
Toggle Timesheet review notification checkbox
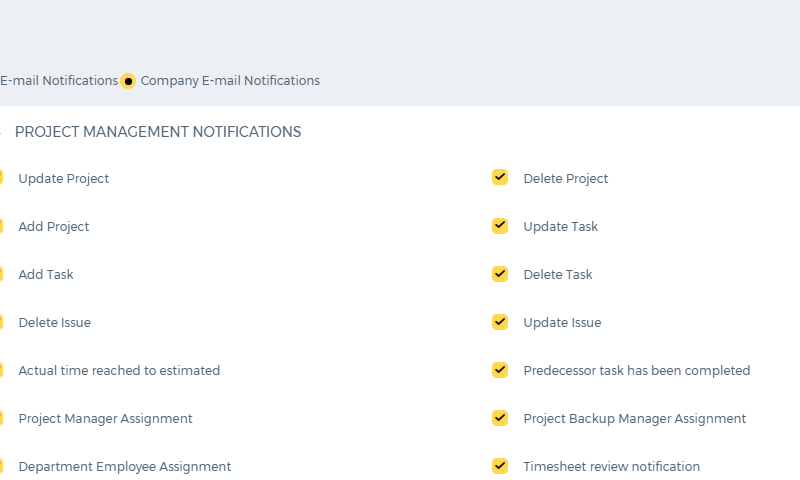point(500,465)
